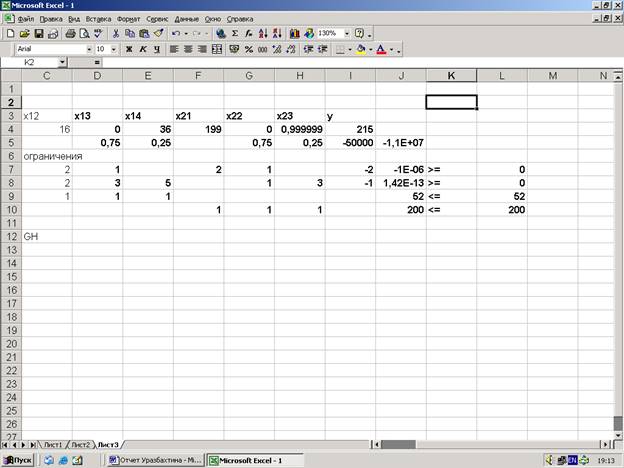Click the Пуск start button
This screenshot has height=468, width=624.
point(18,460)
